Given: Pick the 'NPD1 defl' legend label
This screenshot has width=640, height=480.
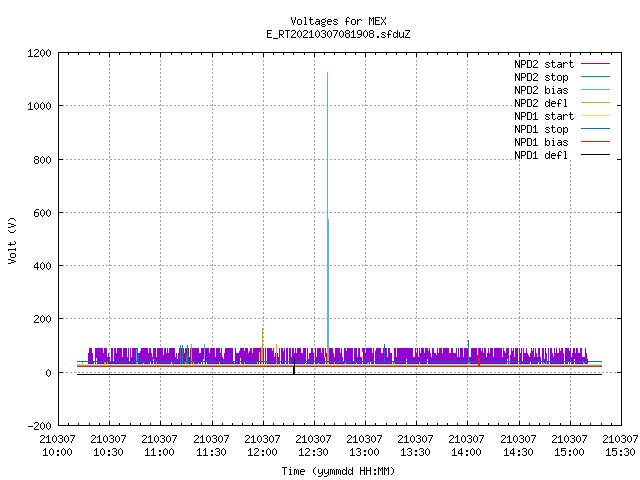Looking at the screenshot, I should (x=541, y=156).
